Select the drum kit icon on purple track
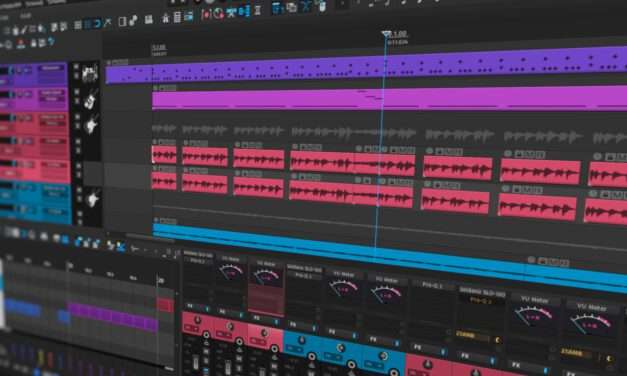627x376 pixels. click(x=90, y=73)
